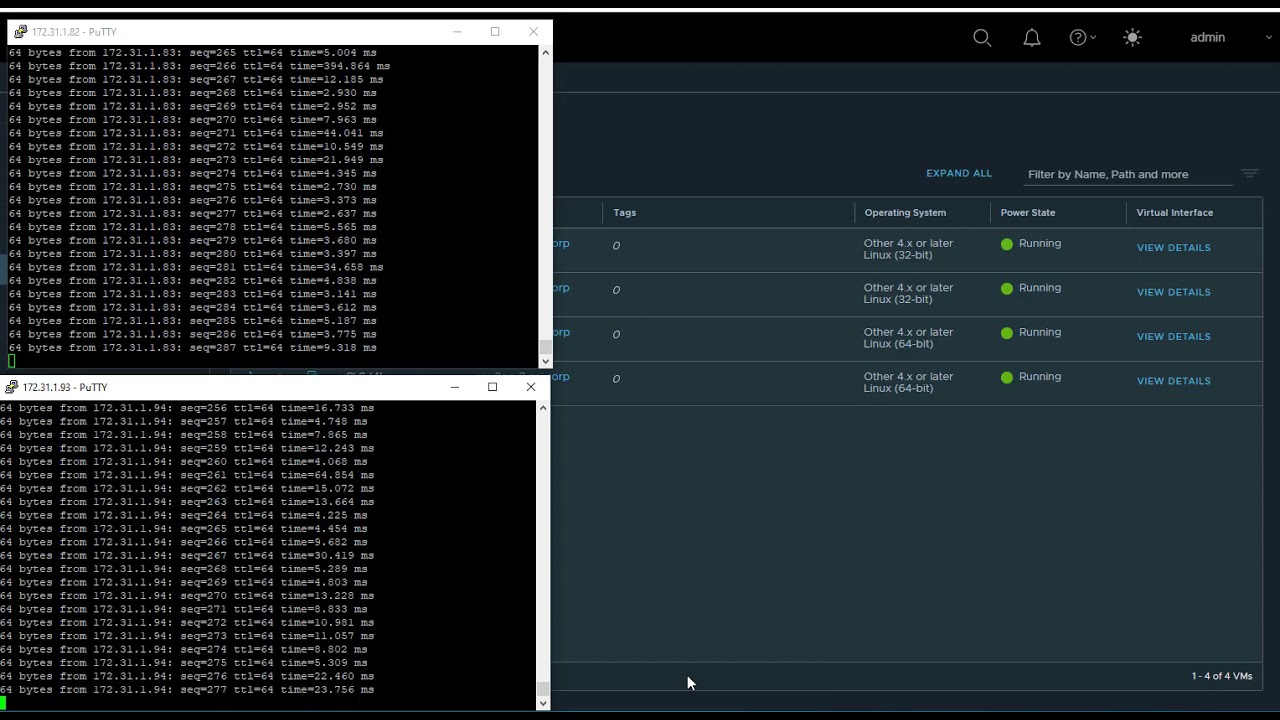Open VIEW DETAILS for first 64-bit VM
The image size is (1280, 720).
pos(1174,337)
